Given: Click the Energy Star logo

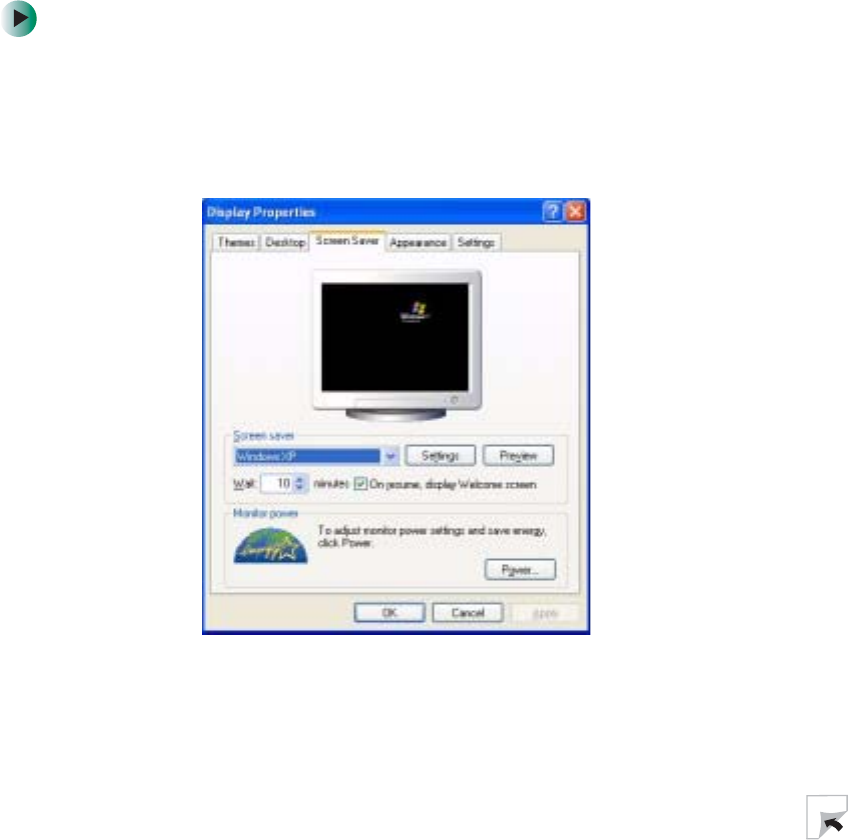Looking at the screenshot, I should [270, 546].
